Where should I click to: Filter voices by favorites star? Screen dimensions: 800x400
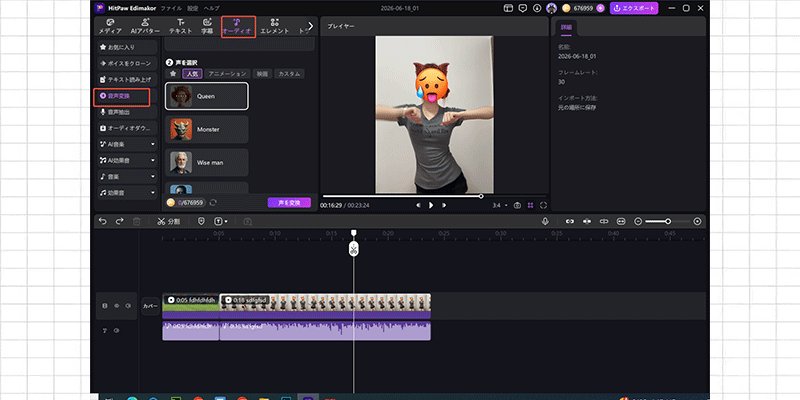pos(173,73)
